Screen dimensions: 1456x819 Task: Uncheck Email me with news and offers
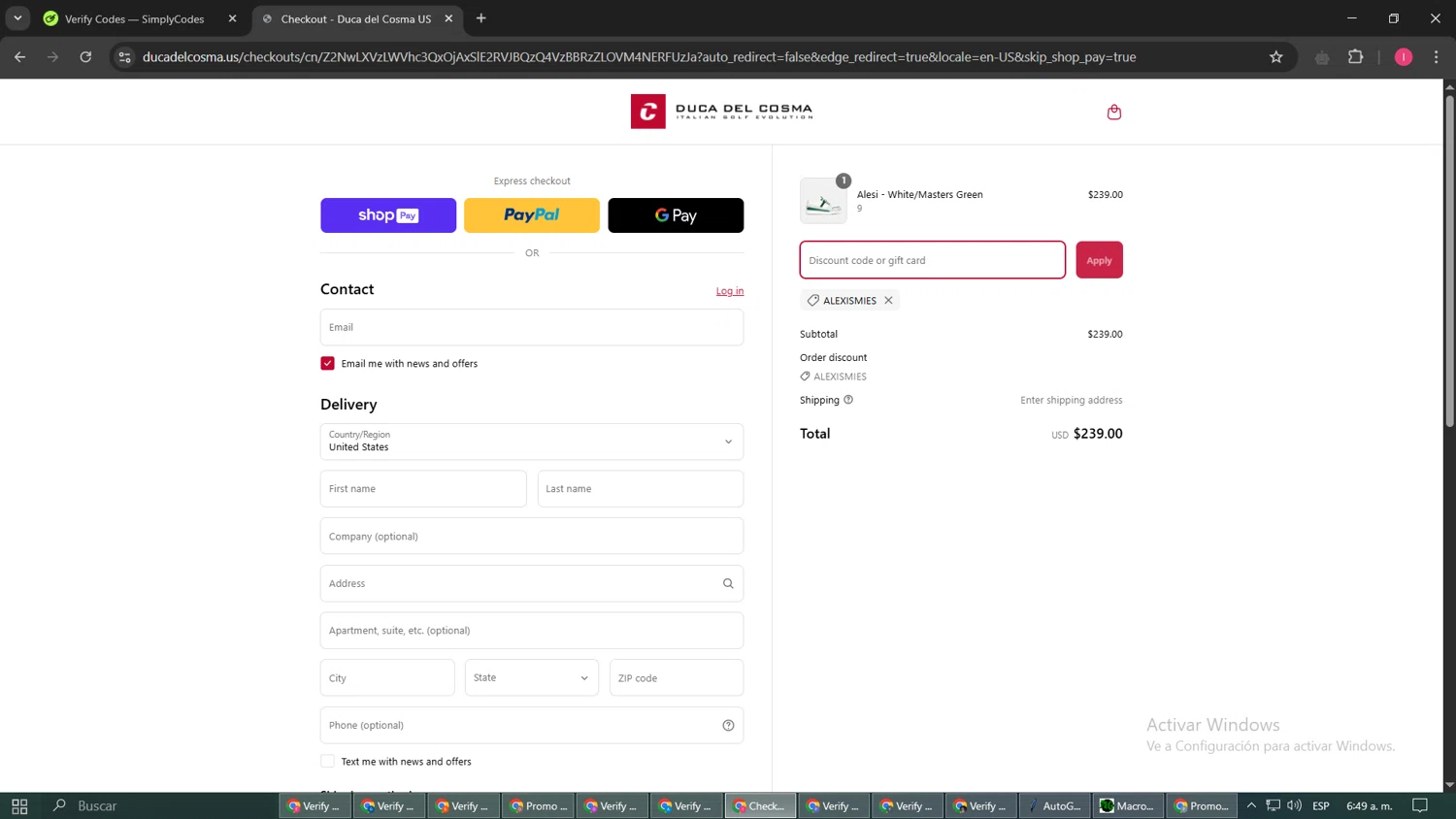point(327,364)
